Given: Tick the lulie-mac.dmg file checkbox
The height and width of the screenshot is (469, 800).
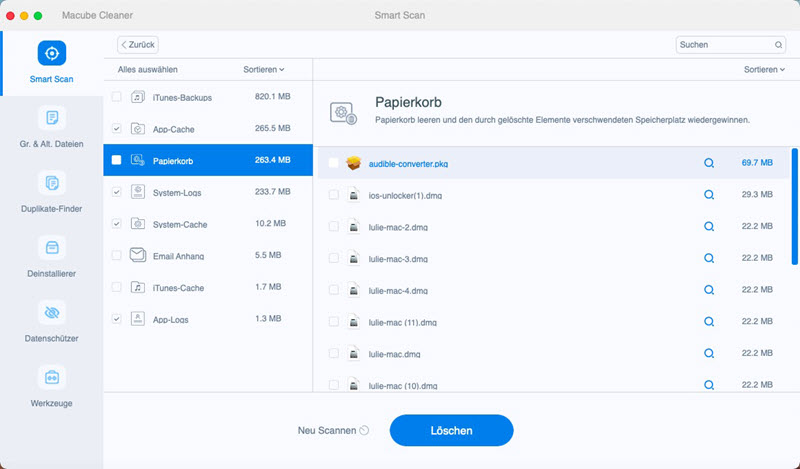Looking at the screenshot, I should click(x=333, y=353).
